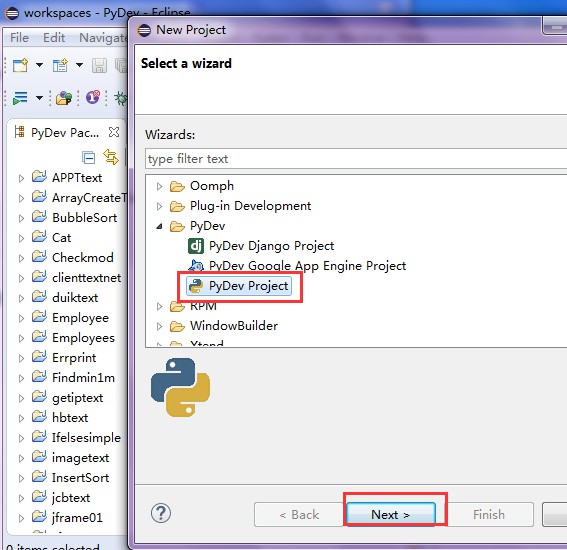Image resolution: width=567 pixels, height=550 pixels.
Task: Close the PyDev Package Explorer view
Action: pyautogui.click(x=114, y=132)
